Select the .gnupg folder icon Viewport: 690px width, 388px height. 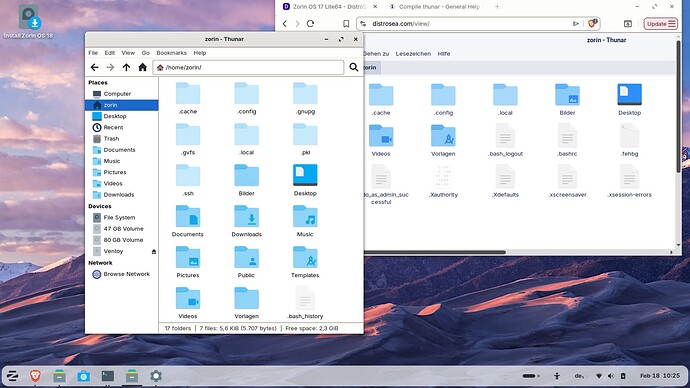click(305, 93)
